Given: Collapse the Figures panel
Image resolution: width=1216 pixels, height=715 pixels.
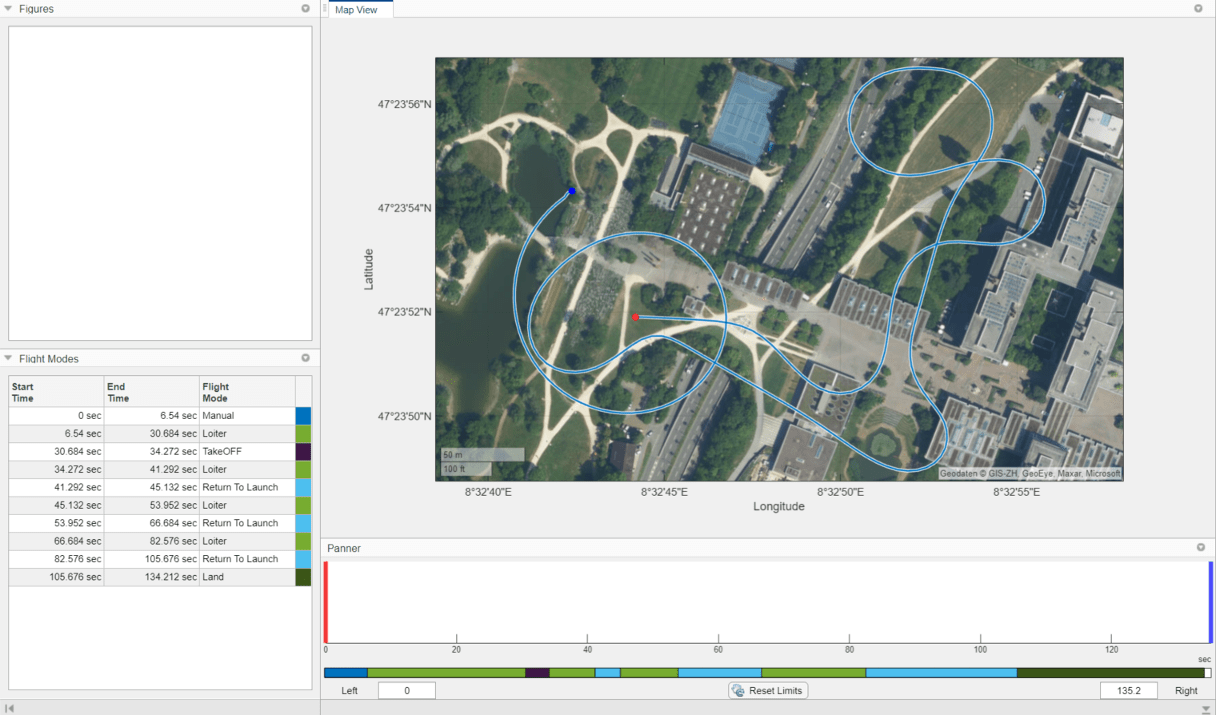Looking at the screenshot, I should pyautogui.click(x=8, y=9).
